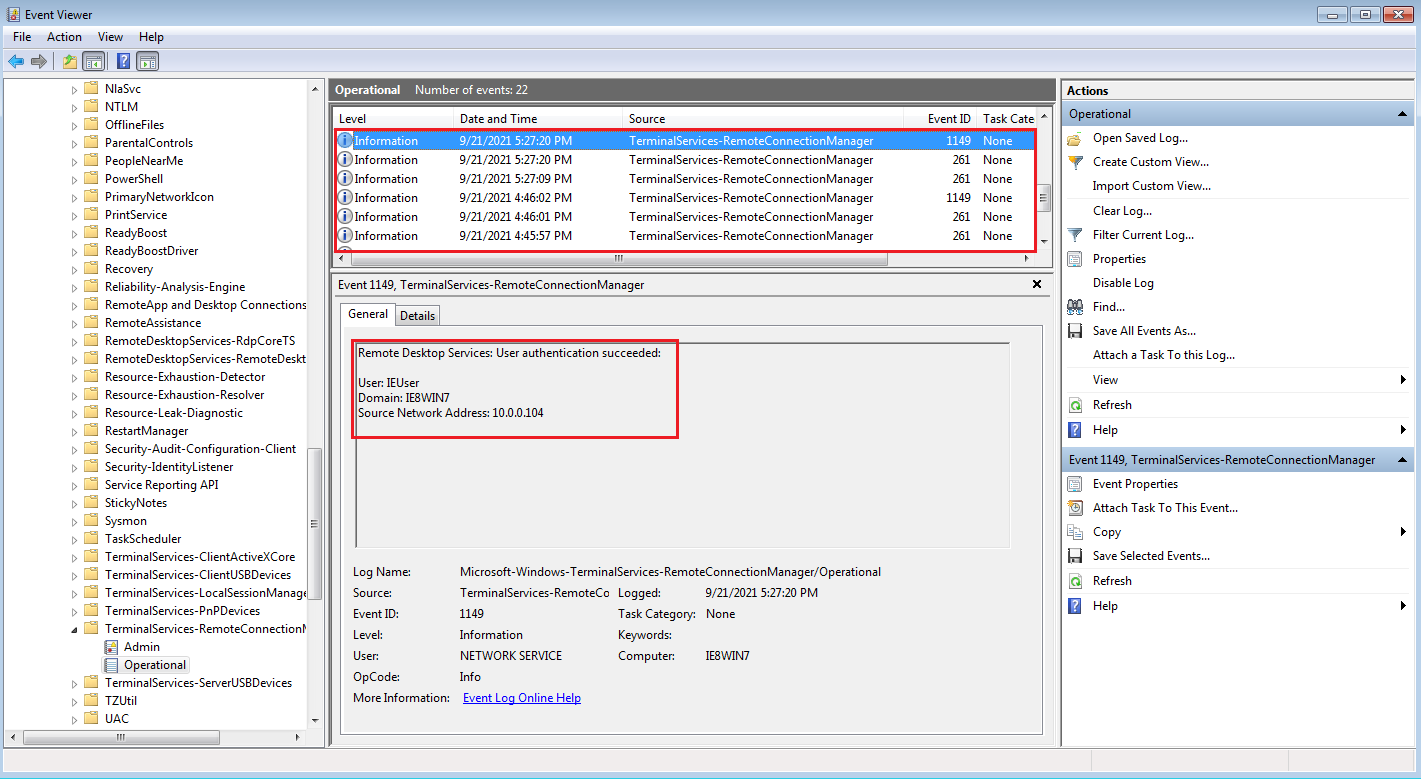Select the NTLM tree item
The width and height of the screenshot is (1421, 779).
[121, 107]
